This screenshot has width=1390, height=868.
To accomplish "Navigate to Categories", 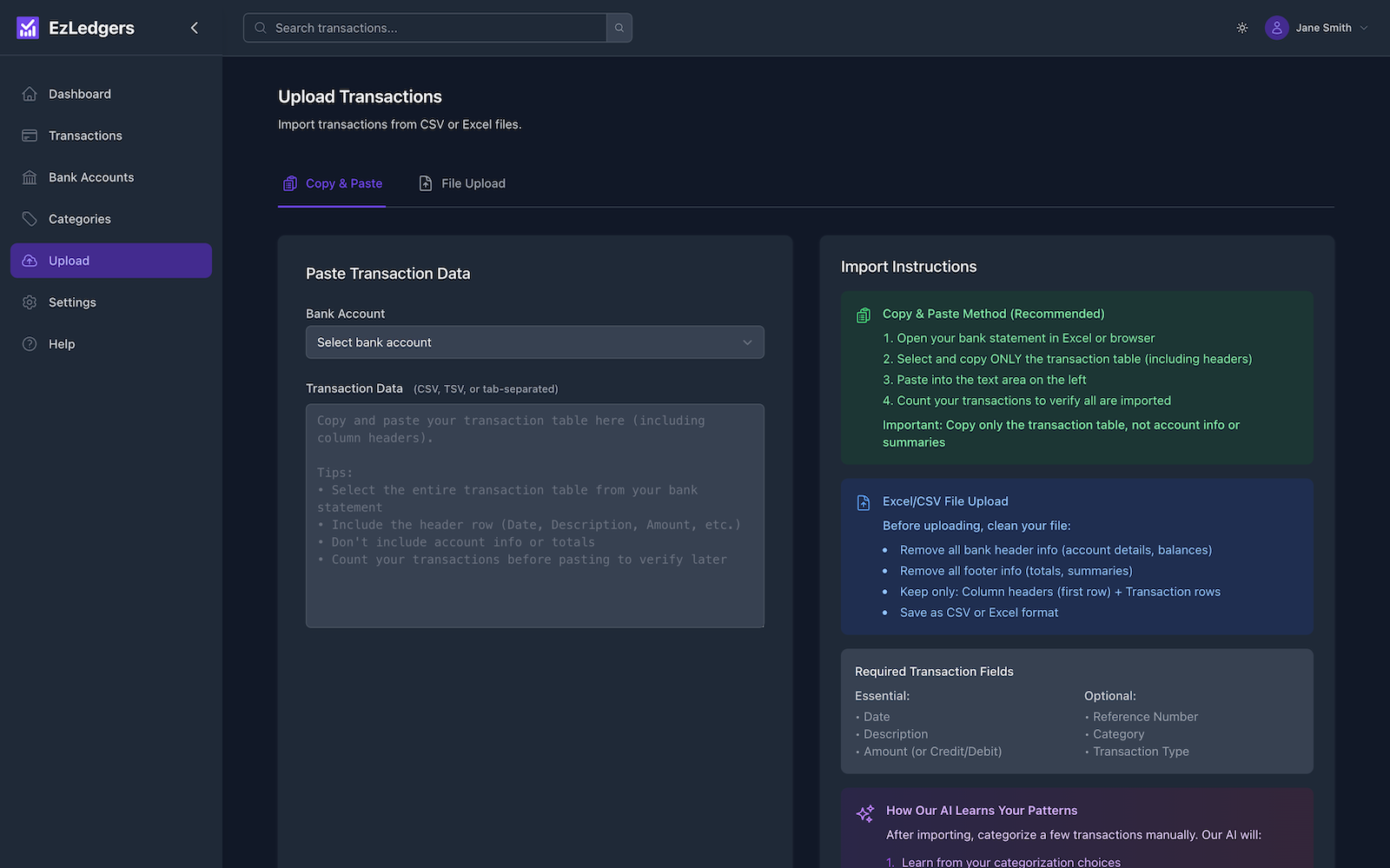I will click(111, 219).
